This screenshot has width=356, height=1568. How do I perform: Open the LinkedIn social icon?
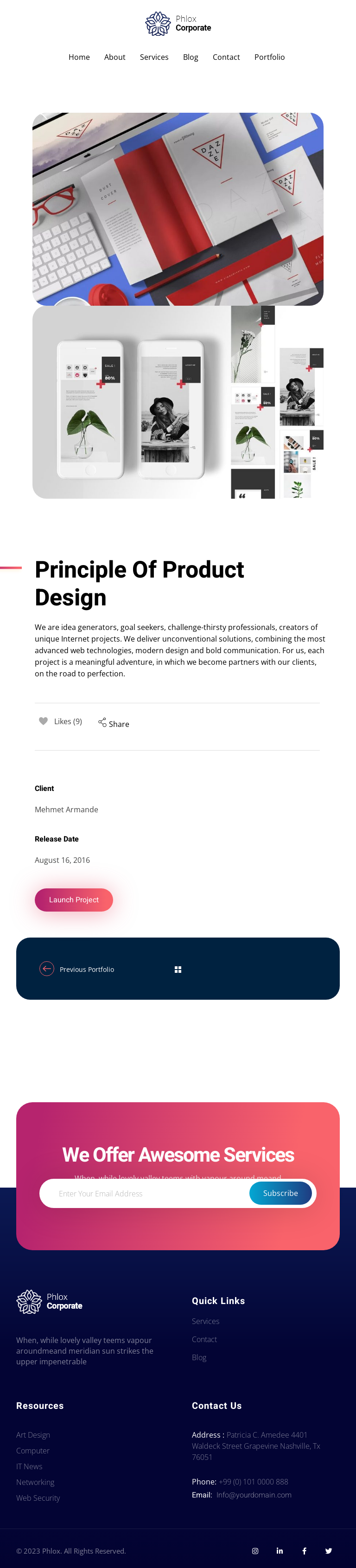(280, 1551)
